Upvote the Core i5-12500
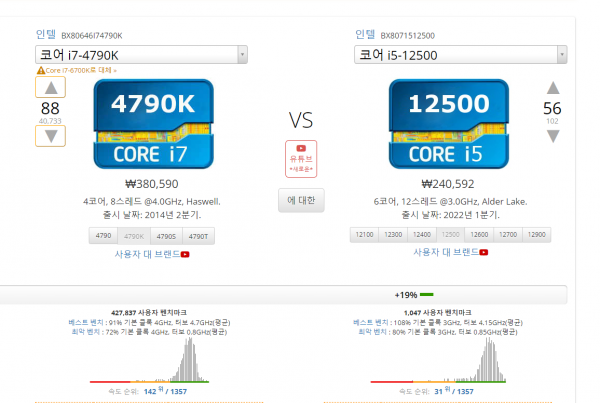 (x=553, y=88)
